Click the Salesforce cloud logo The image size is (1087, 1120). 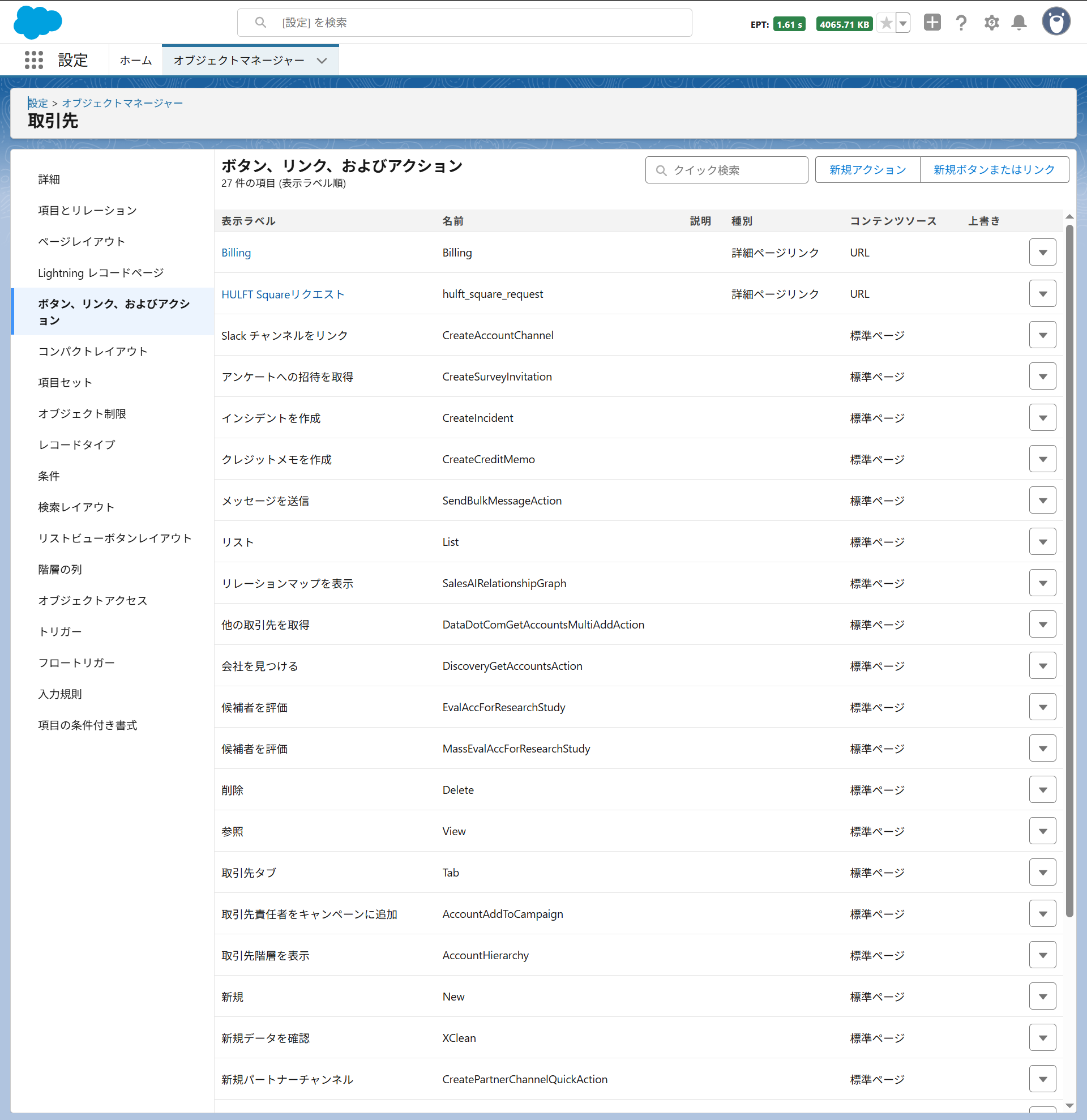pos(38,22)
